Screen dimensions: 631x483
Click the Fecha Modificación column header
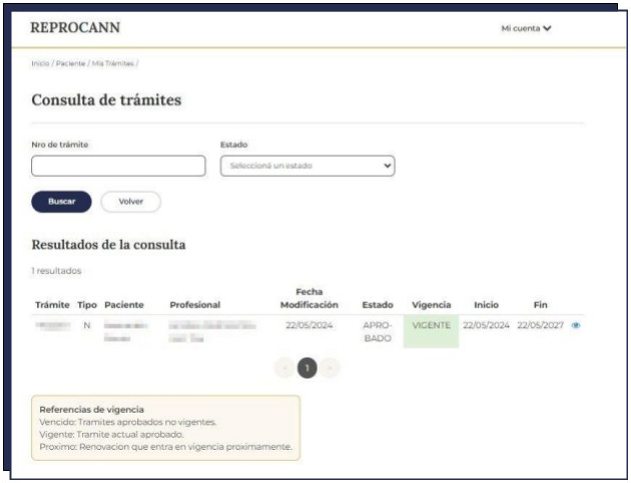point(309,298)
